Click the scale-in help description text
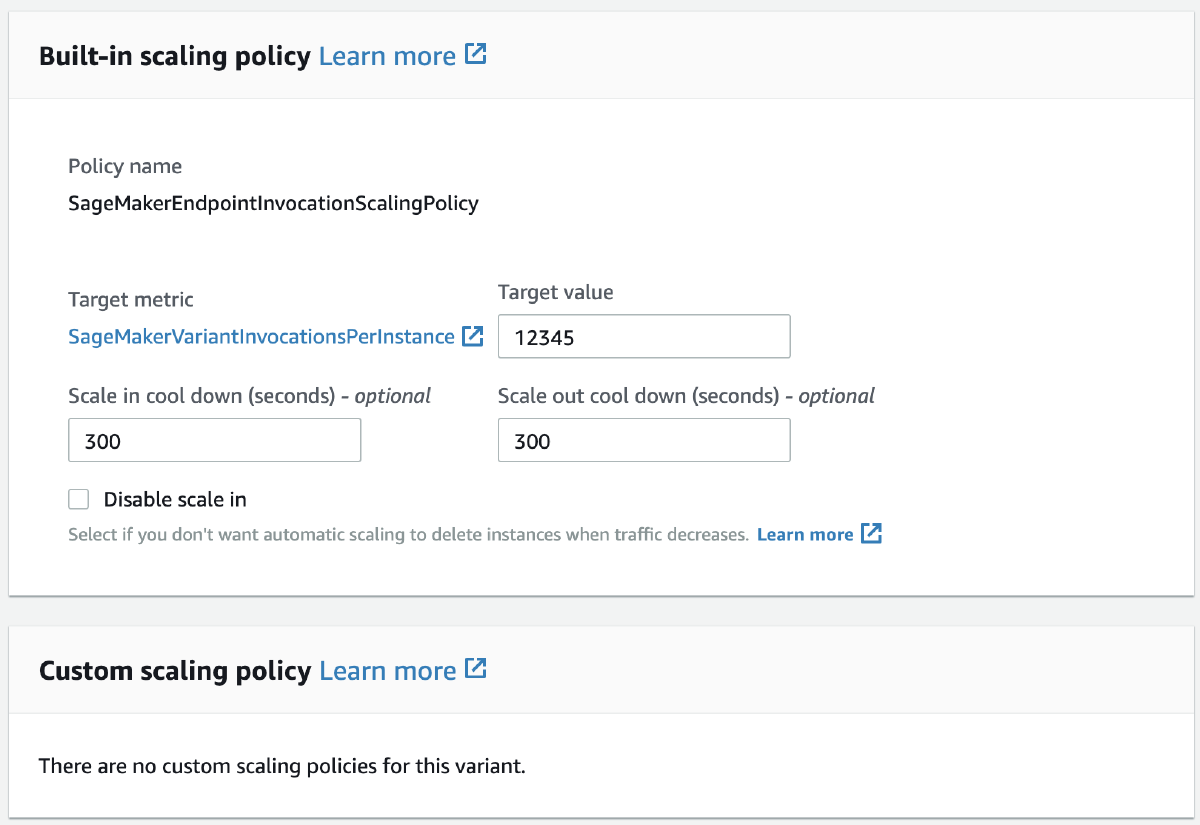 (408, 535)
